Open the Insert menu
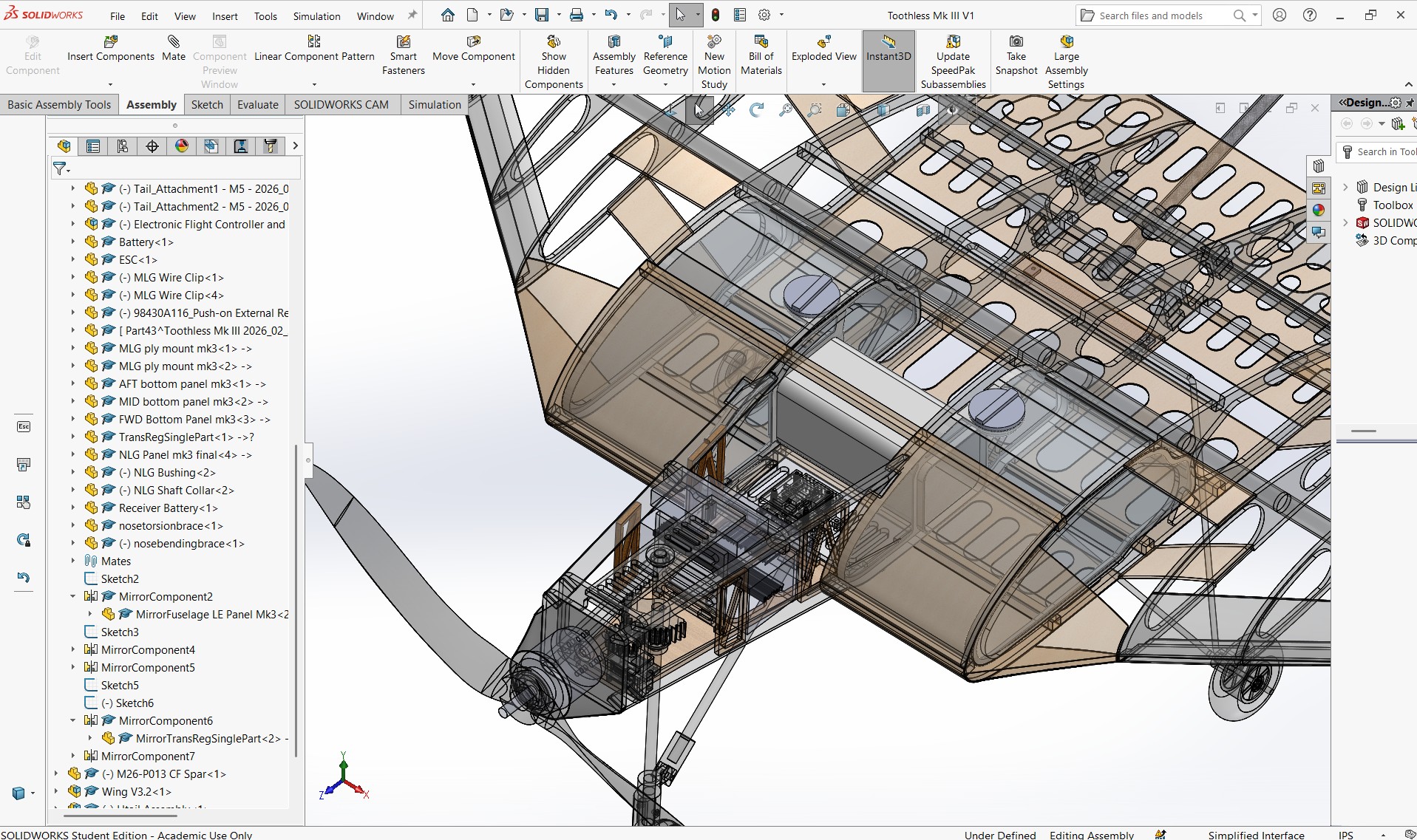 225,16
